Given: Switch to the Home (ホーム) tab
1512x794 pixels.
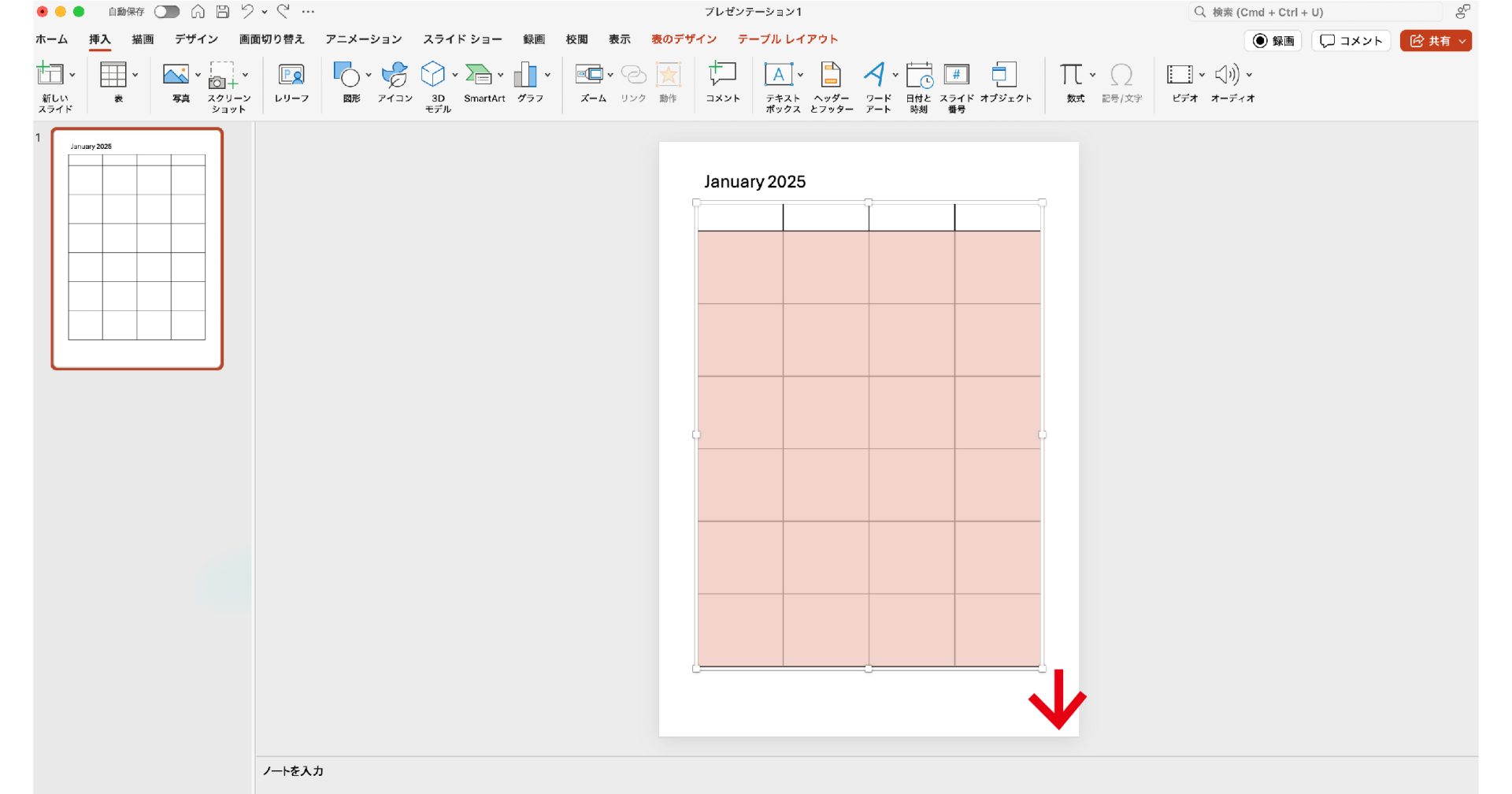Looking at the screenshot, I should coord(52,39).
